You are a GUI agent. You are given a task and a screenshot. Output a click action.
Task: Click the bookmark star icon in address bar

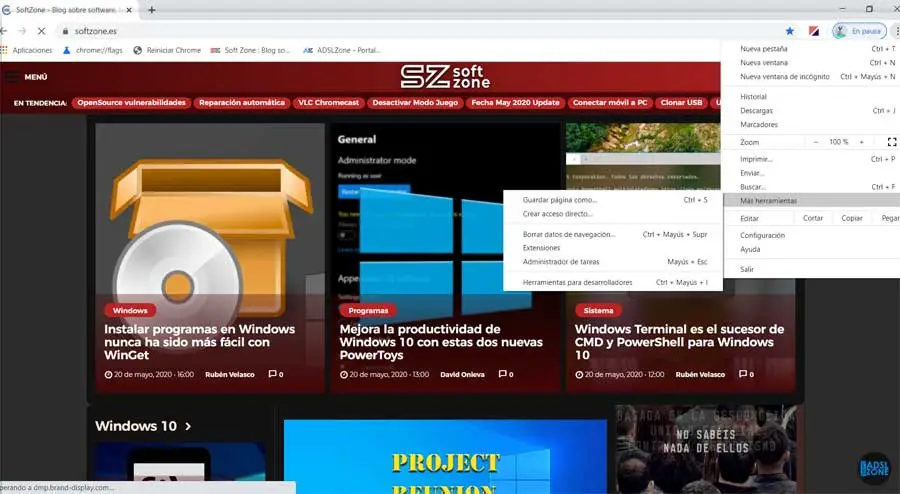pos(790,31)
